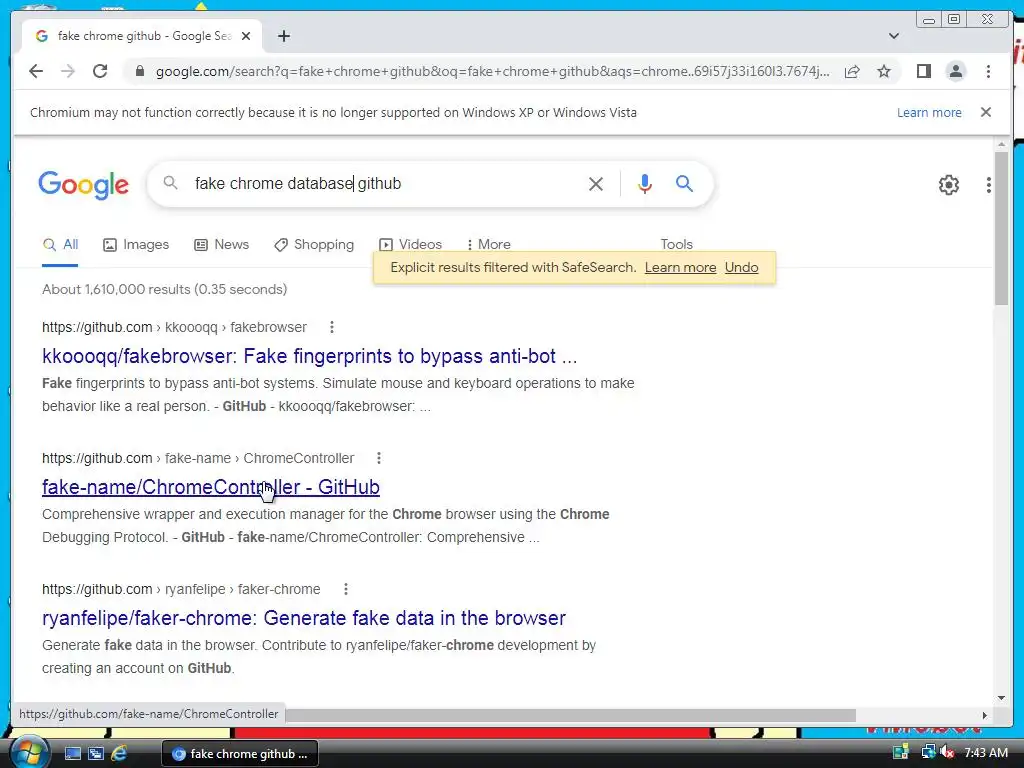Expand the More search categories menu
The height and width of the screenshot is (768, 1024).
tap(488, 245)
